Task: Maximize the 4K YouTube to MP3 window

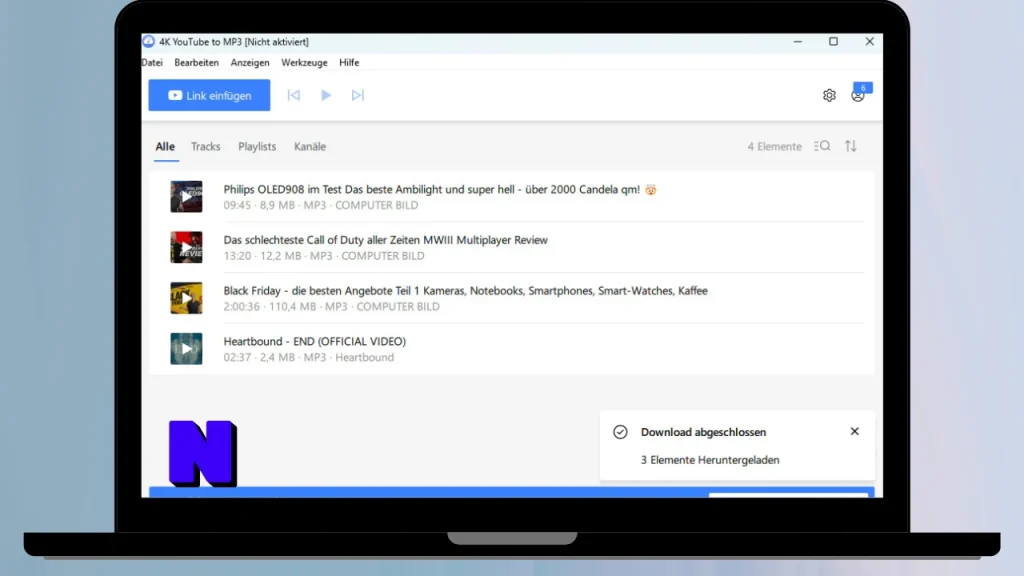Action: tap(833, 42)
